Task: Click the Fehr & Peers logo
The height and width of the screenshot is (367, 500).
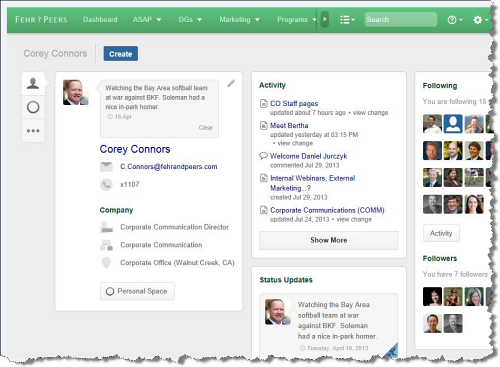Action: coord(41,20)
